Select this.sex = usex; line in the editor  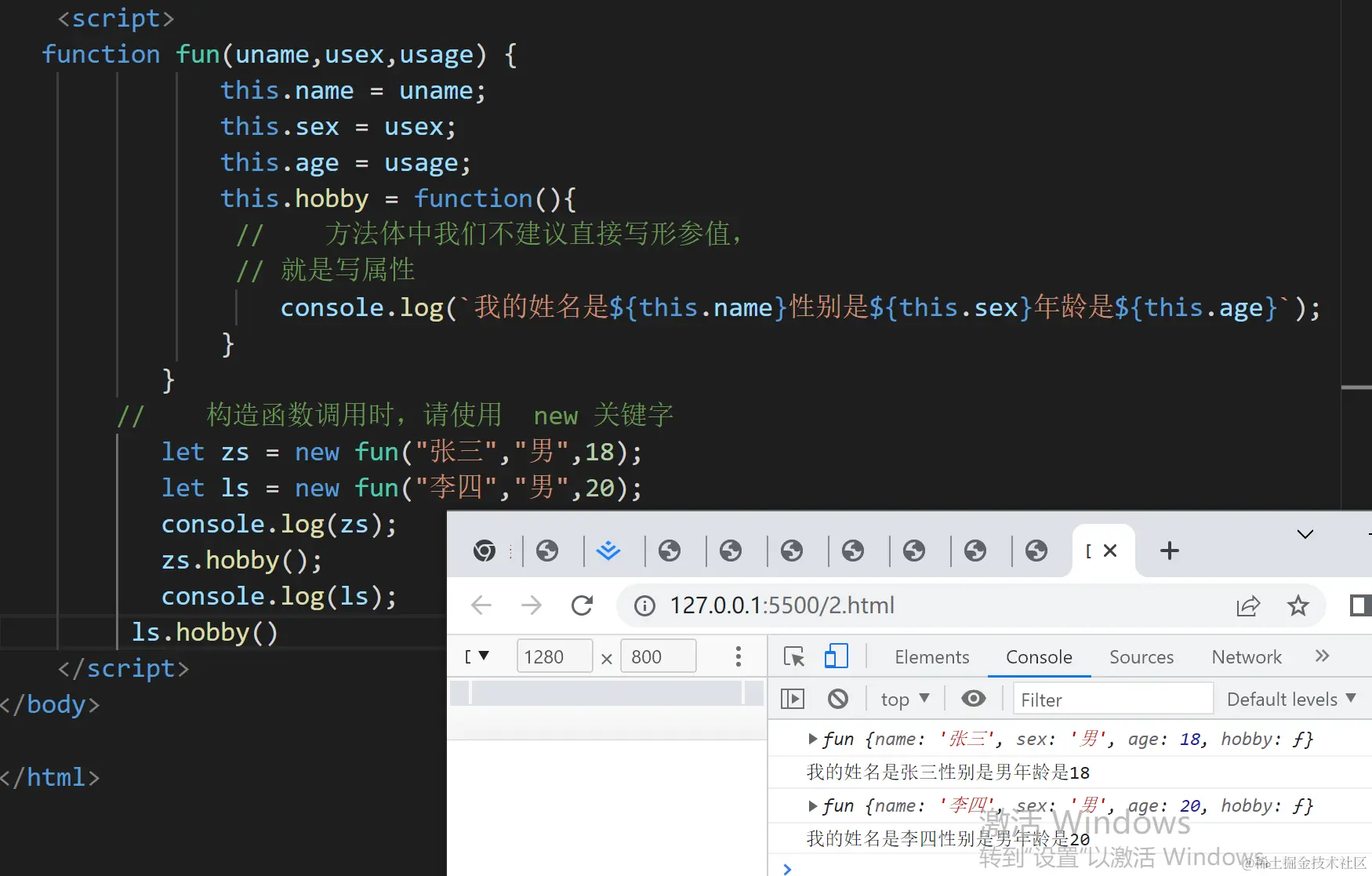coord(338,126)
